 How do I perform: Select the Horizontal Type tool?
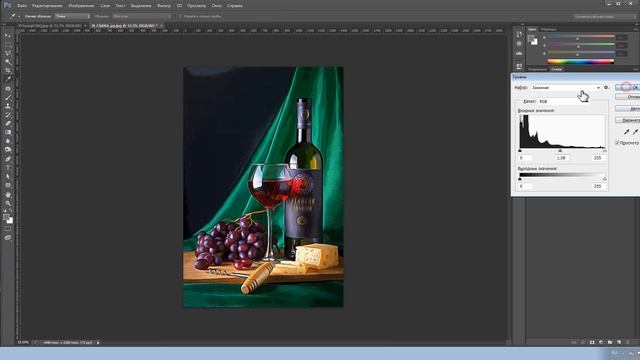point(8,168)
